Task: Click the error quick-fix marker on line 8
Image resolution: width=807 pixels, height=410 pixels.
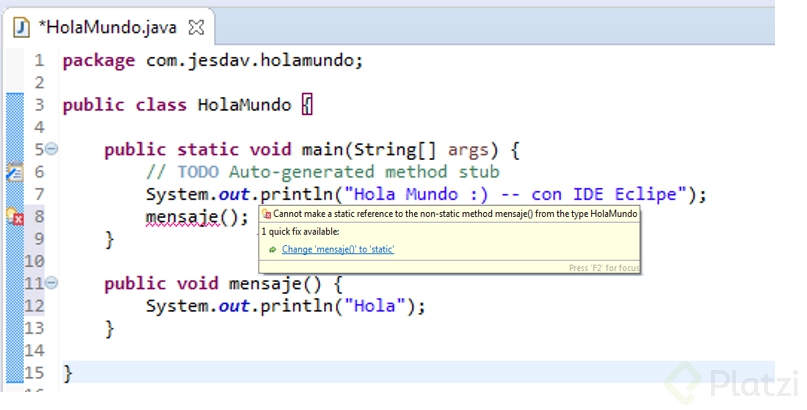Action: (14, 216)
